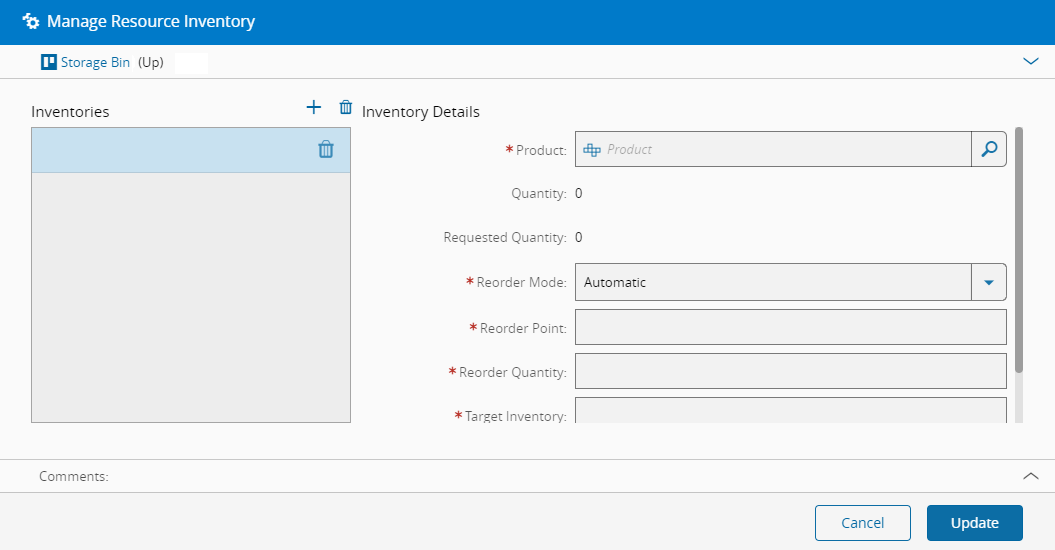Click the Comments label
Screen dimensions: 1055x550
74,477
